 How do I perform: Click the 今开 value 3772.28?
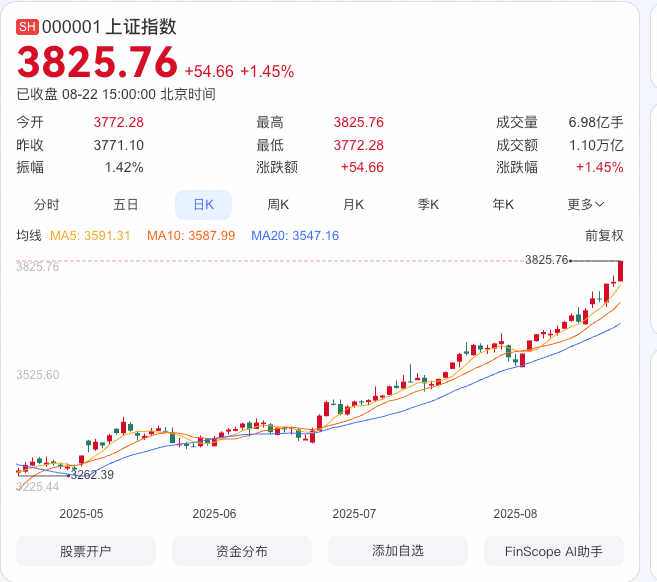pos(119,122)
